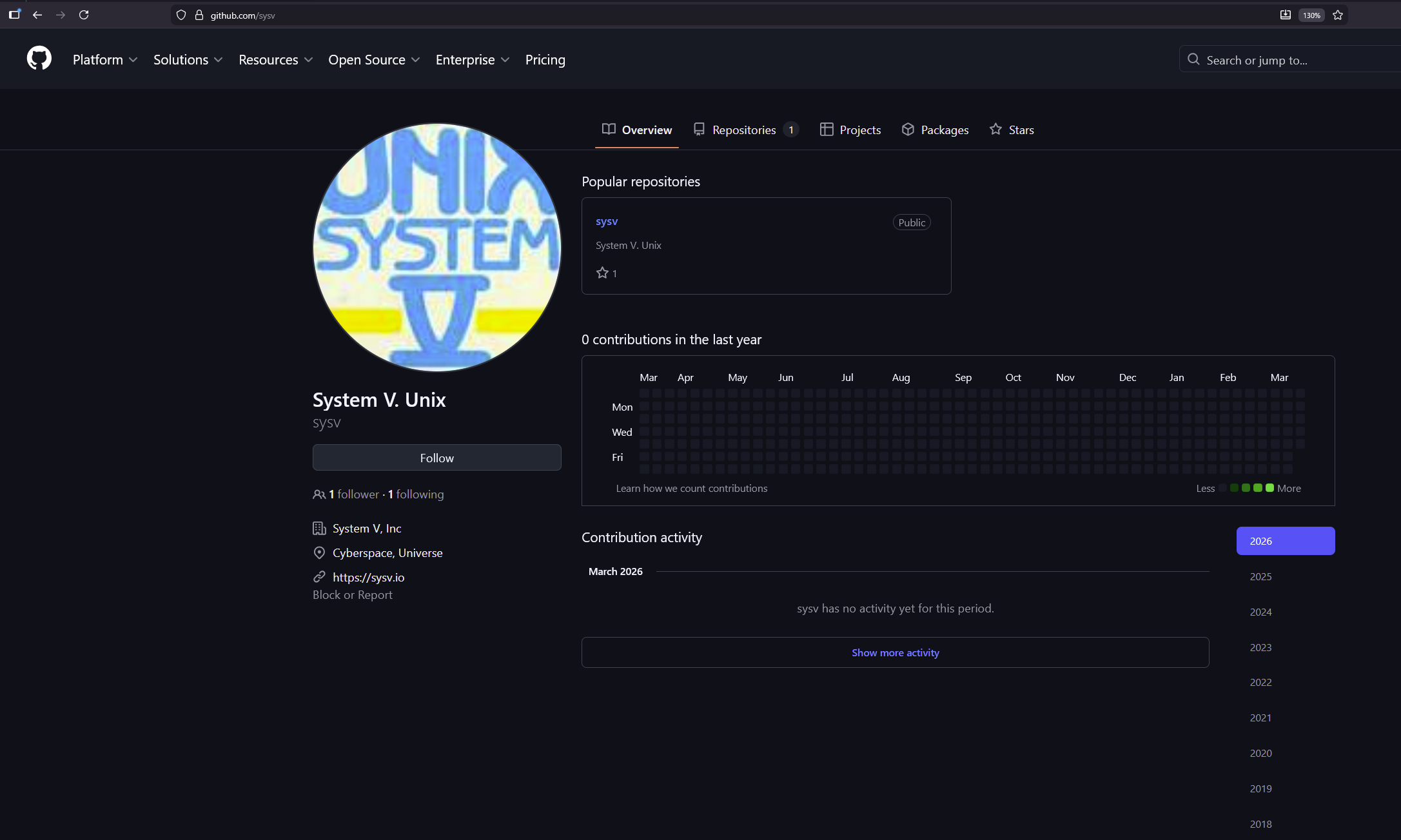Image resolution: width=1401 pixels, height=840 pixels.
Task: Click the Follow button
Action: 436,458
